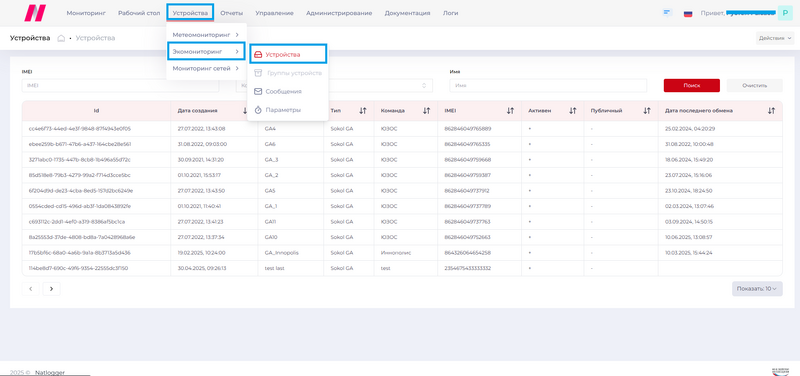This screenshot has width=800, height=376.
Task: Open the Мониторинг menu
Action: pos(86,13)
